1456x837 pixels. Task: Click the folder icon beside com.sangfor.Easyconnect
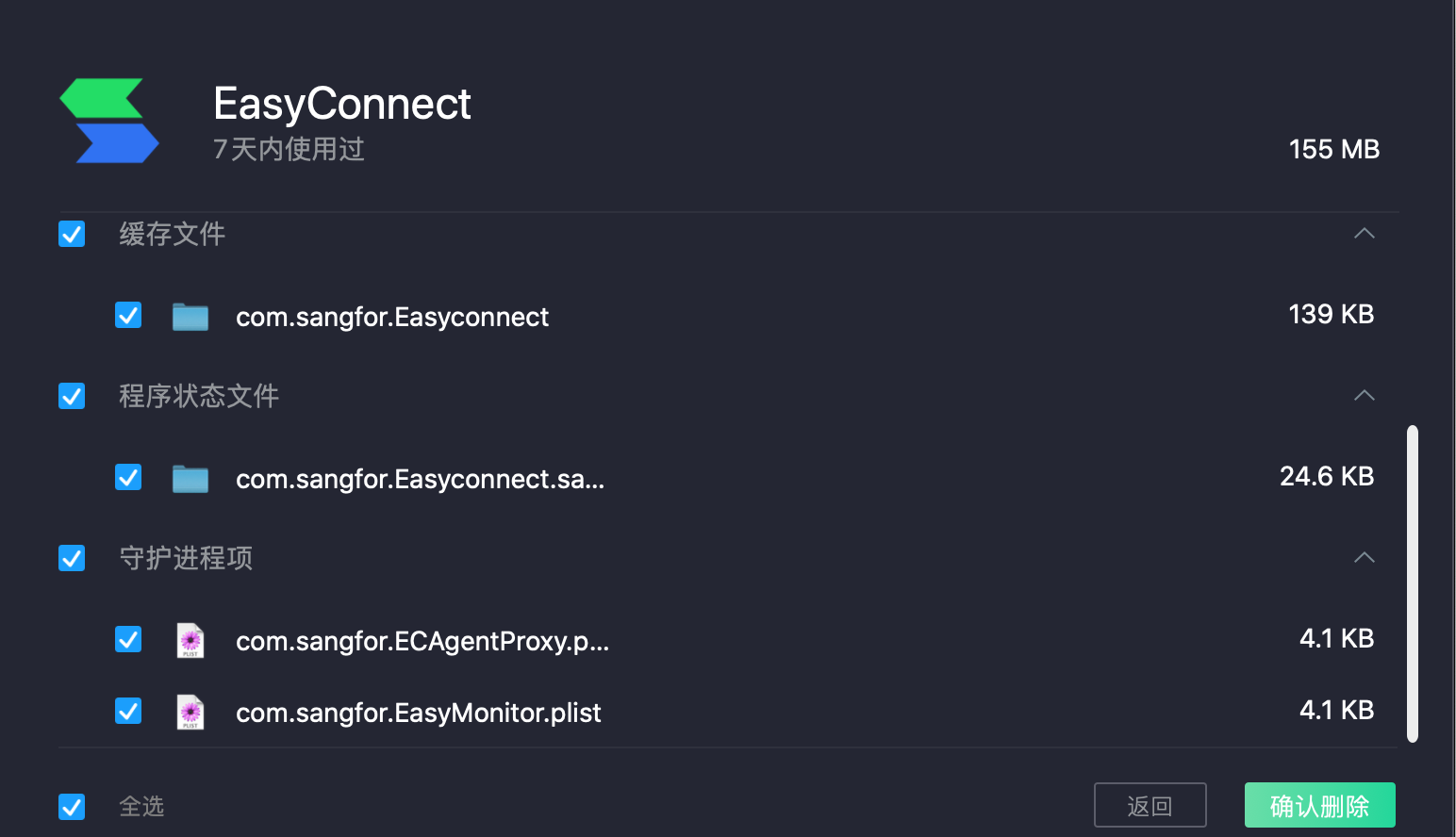(190, 316)
